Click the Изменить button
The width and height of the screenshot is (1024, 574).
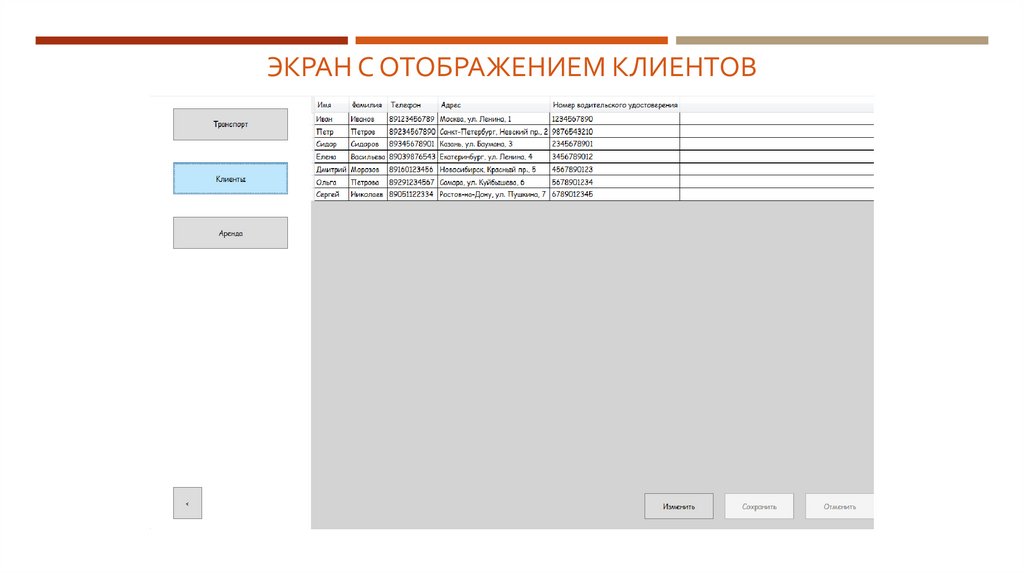[679, 506]
